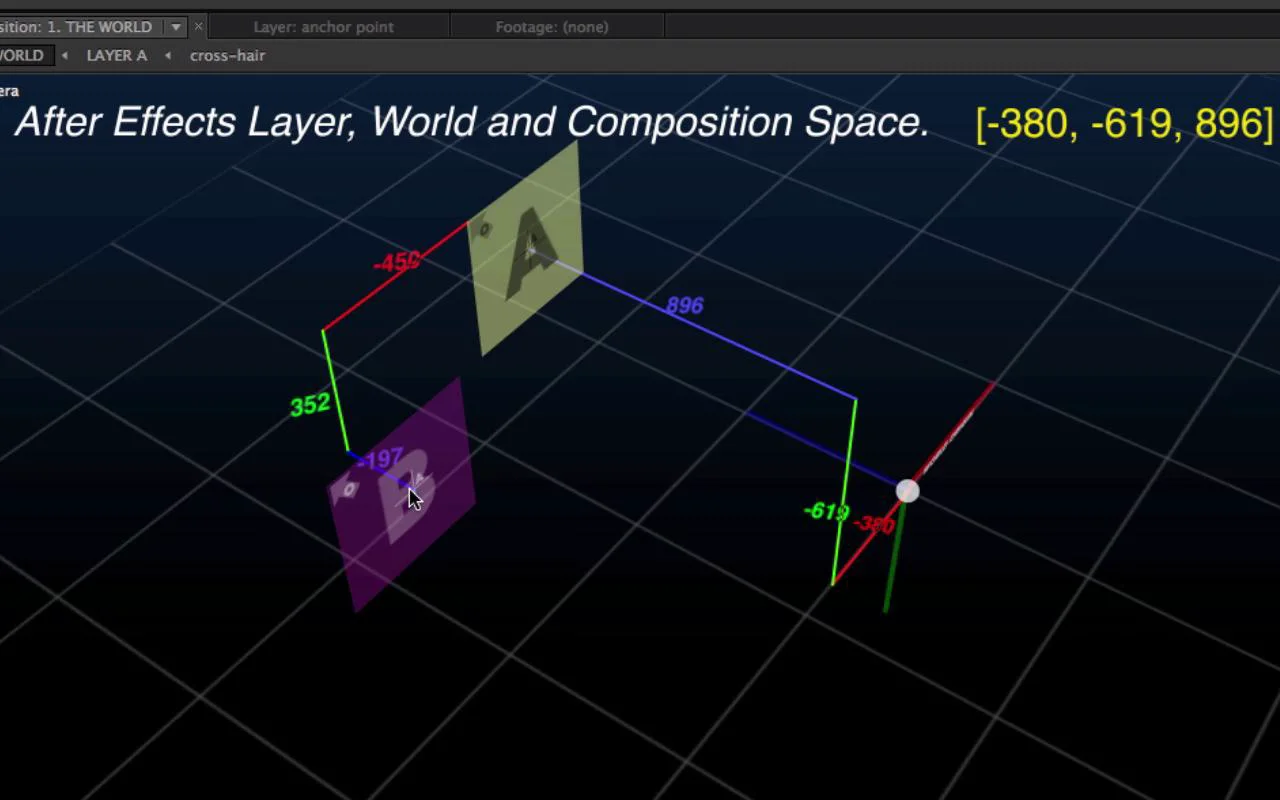Click the red -456 distance label

coord(396,262)
